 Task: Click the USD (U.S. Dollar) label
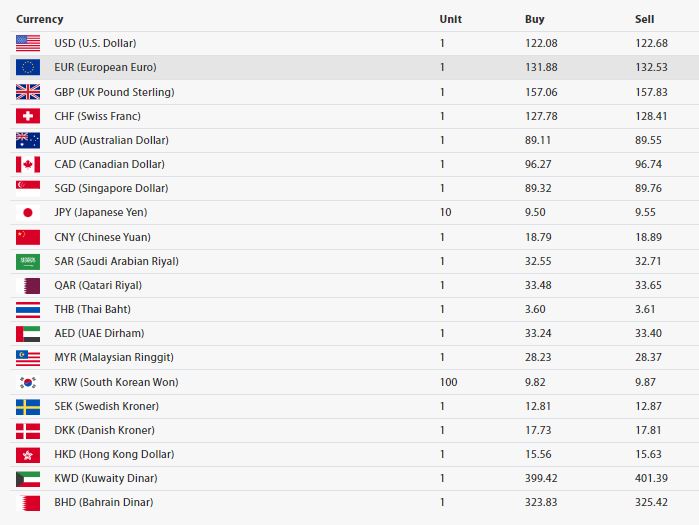point(95,43)
